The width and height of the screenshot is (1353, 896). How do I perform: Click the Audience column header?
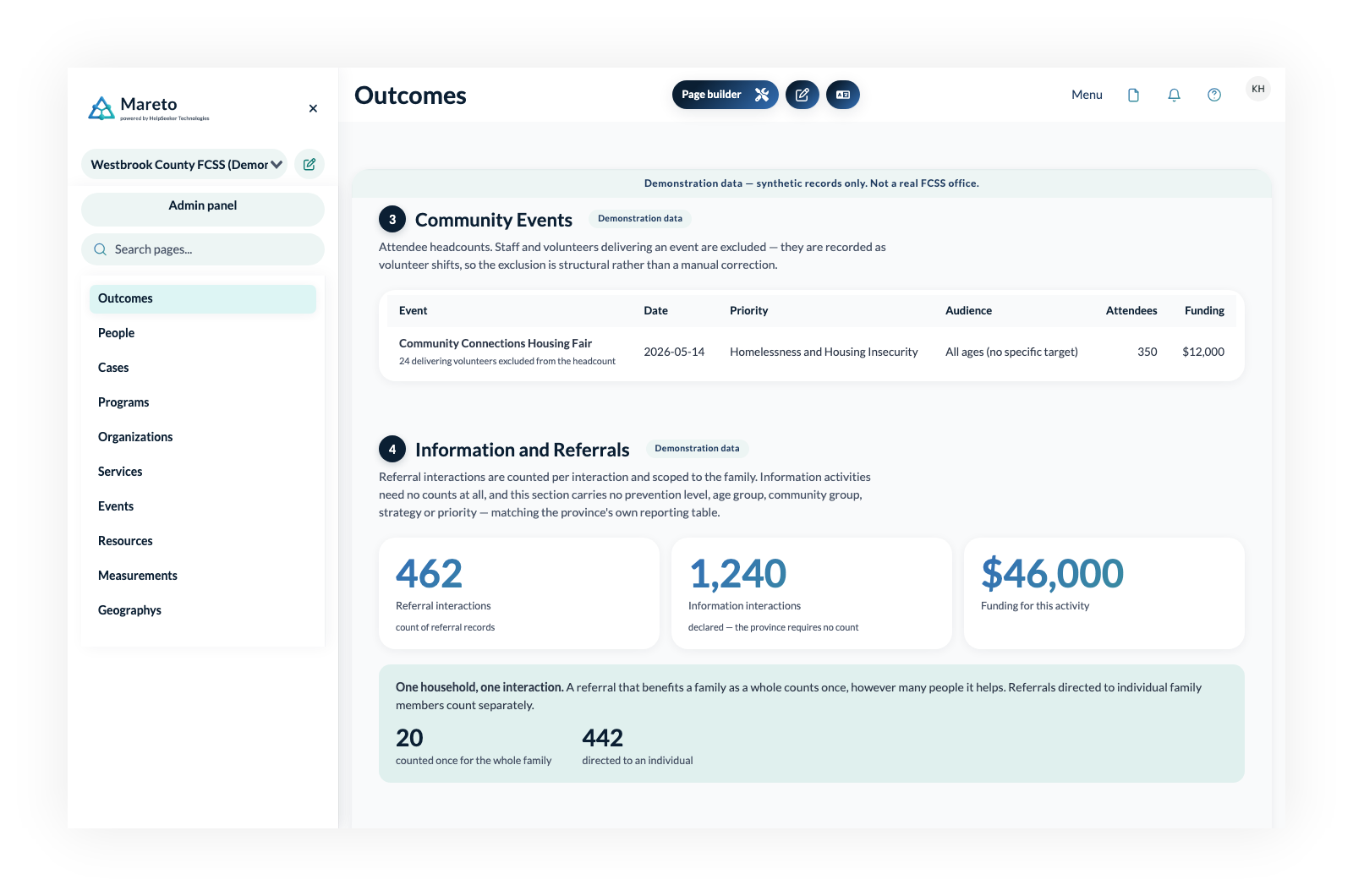click(x=968, y=310)
